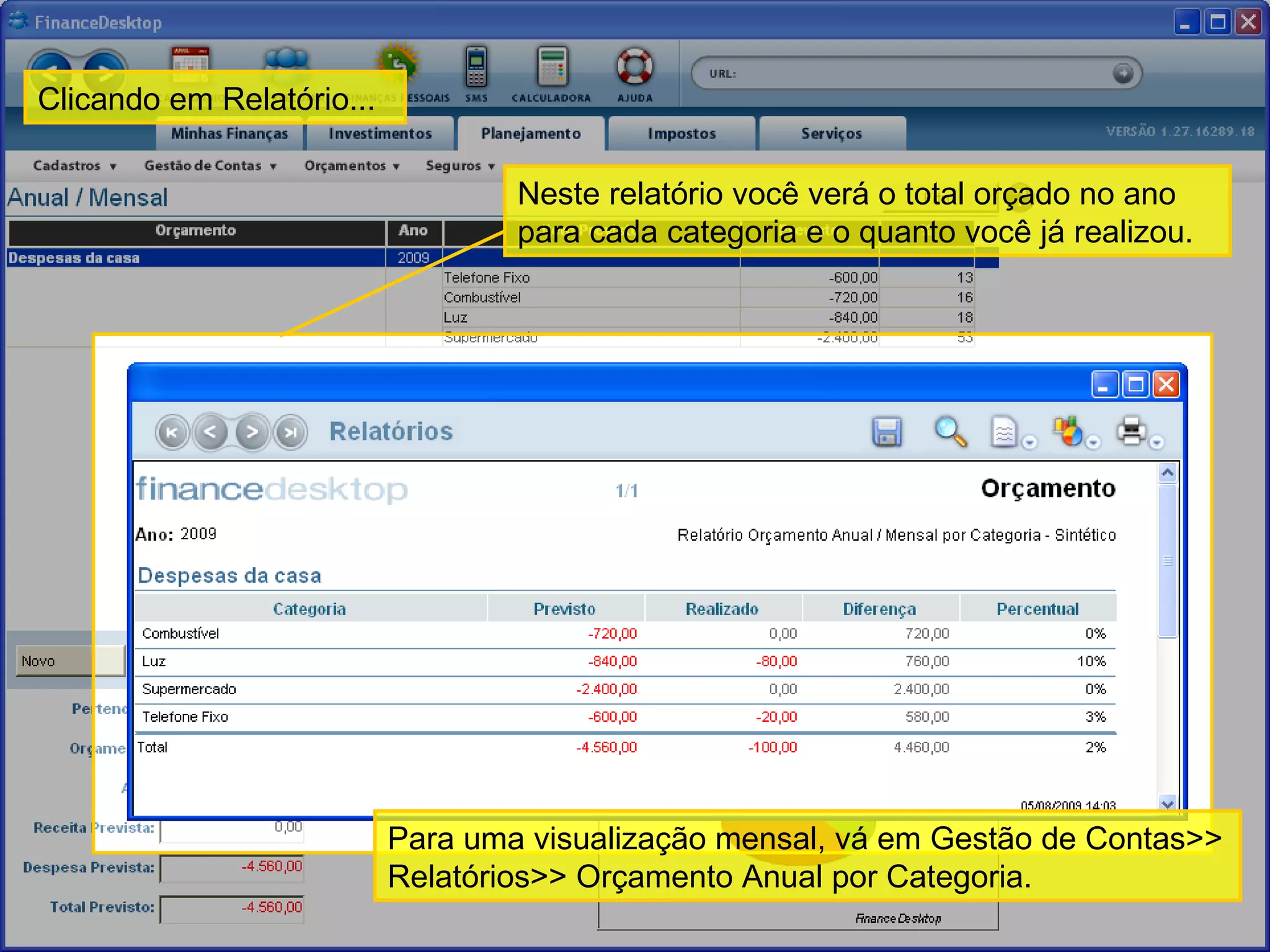Click Supermercado row in the report
This screenshot has width=1270, height=952.
(x=625, y=689)
